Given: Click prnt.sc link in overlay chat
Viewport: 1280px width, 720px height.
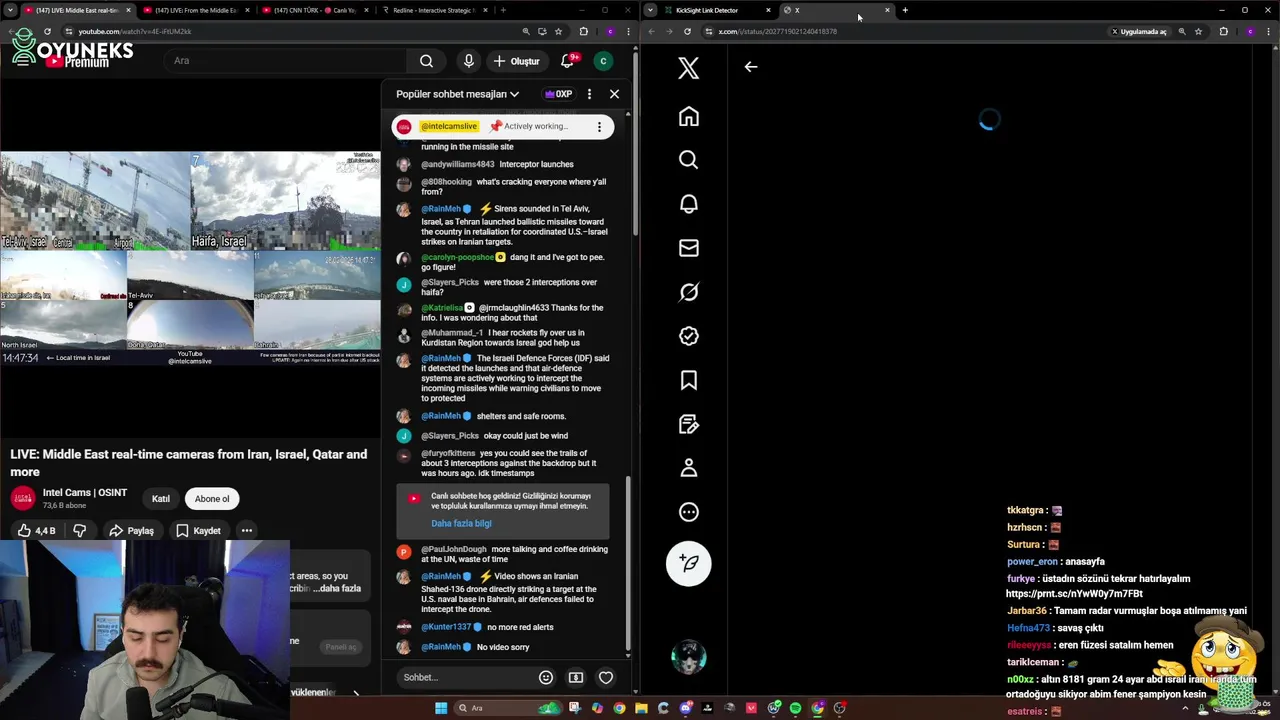Looking at the screenshot, I should [1073, 593].
